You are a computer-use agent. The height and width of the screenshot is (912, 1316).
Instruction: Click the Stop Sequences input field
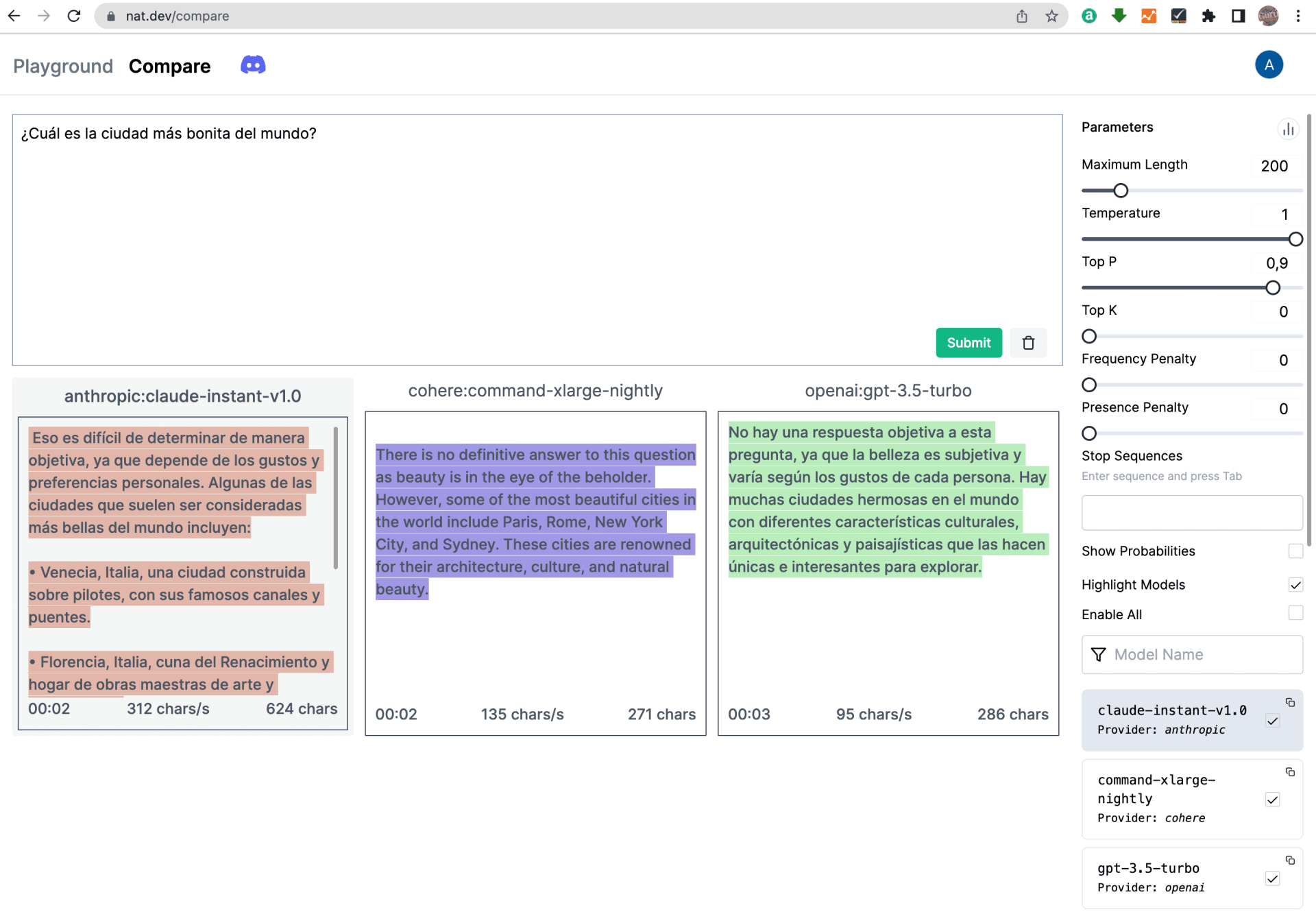1191,513
